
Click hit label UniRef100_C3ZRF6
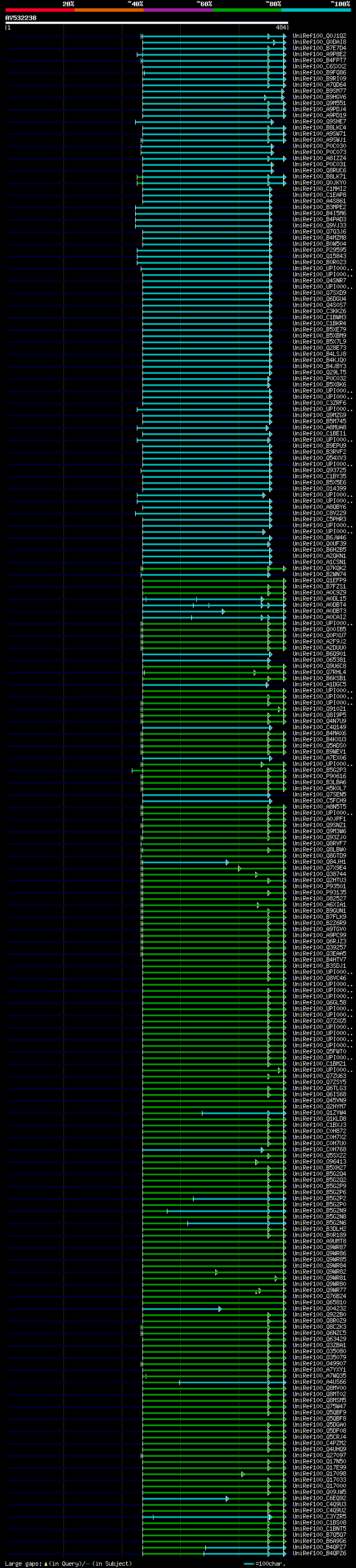[319, 403]
